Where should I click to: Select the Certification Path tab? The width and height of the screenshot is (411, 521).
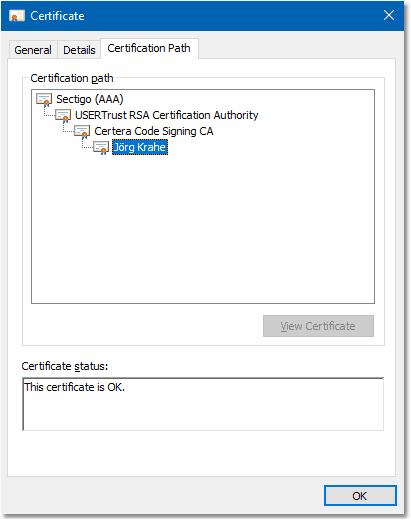(149, 48)
